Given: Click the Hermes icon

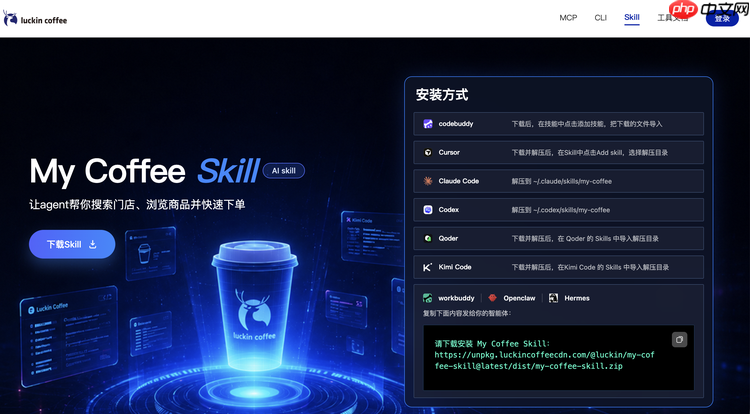Looking at the screenshot, I should (553, 298).
